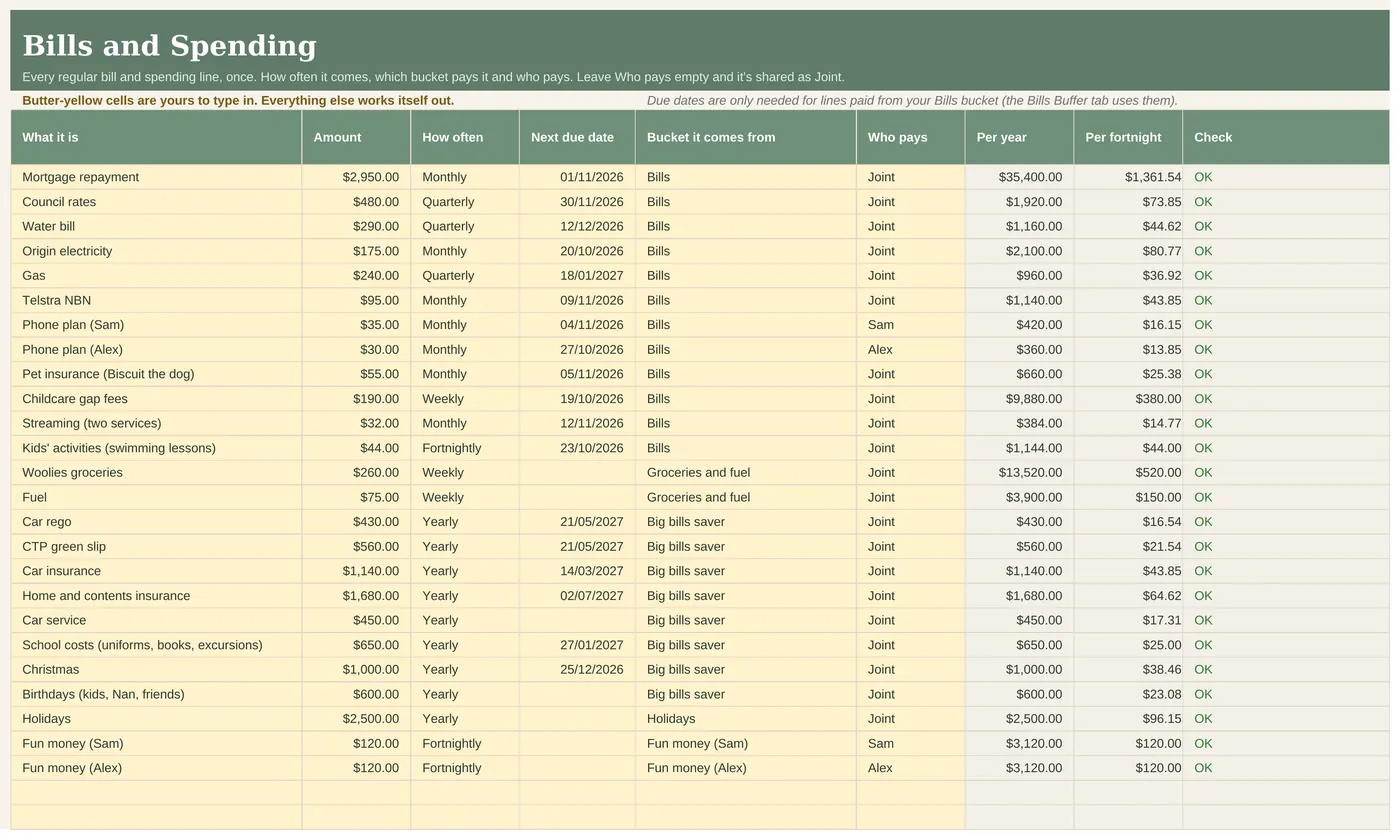Click Fun money (Sam) Who pays 'Sam'
The height and width of the screenshot is (840, 1400).
tap(910, 744)
